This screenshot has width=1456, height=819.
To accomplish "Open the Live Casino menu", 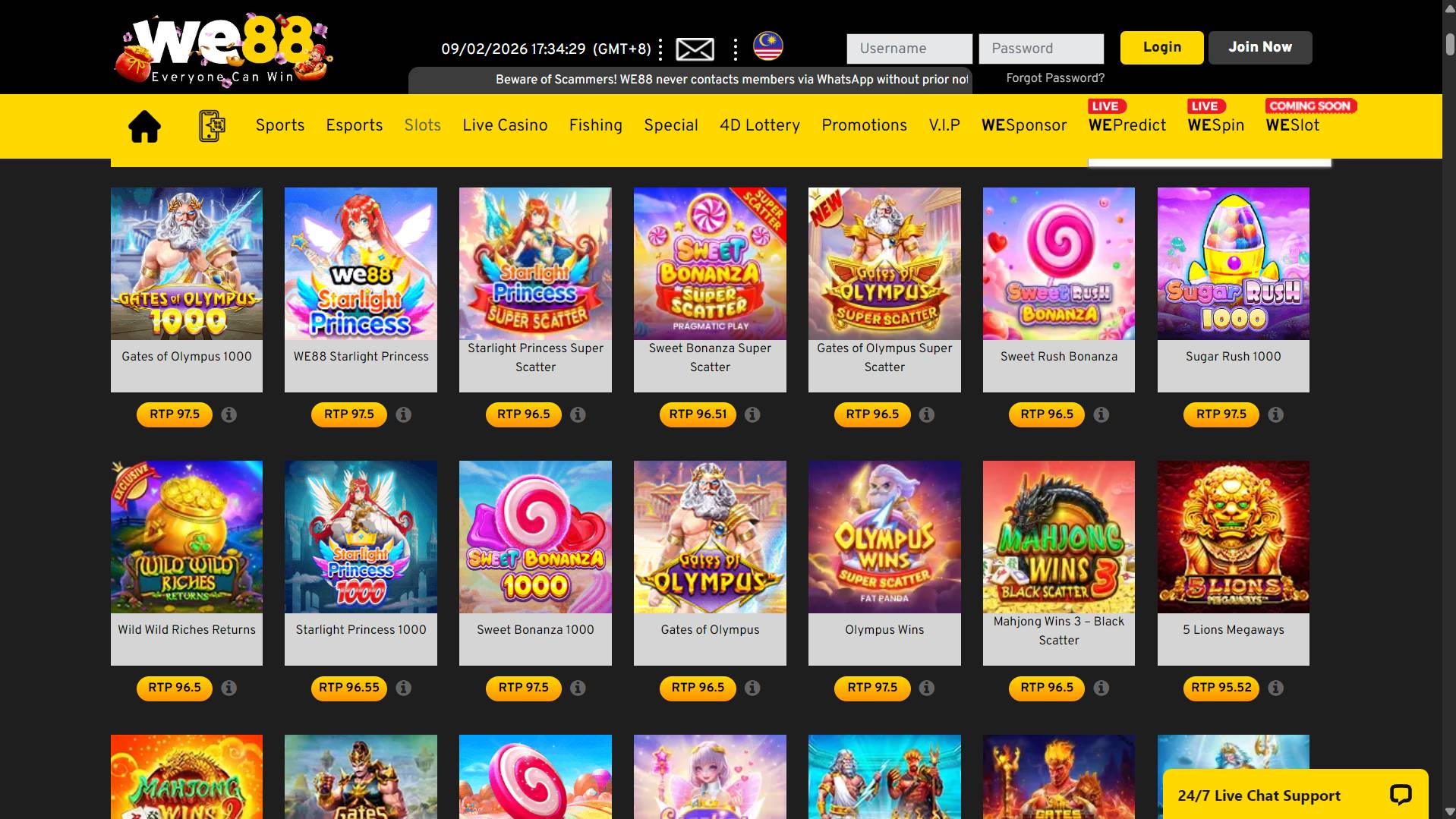I will coord(505,125).
